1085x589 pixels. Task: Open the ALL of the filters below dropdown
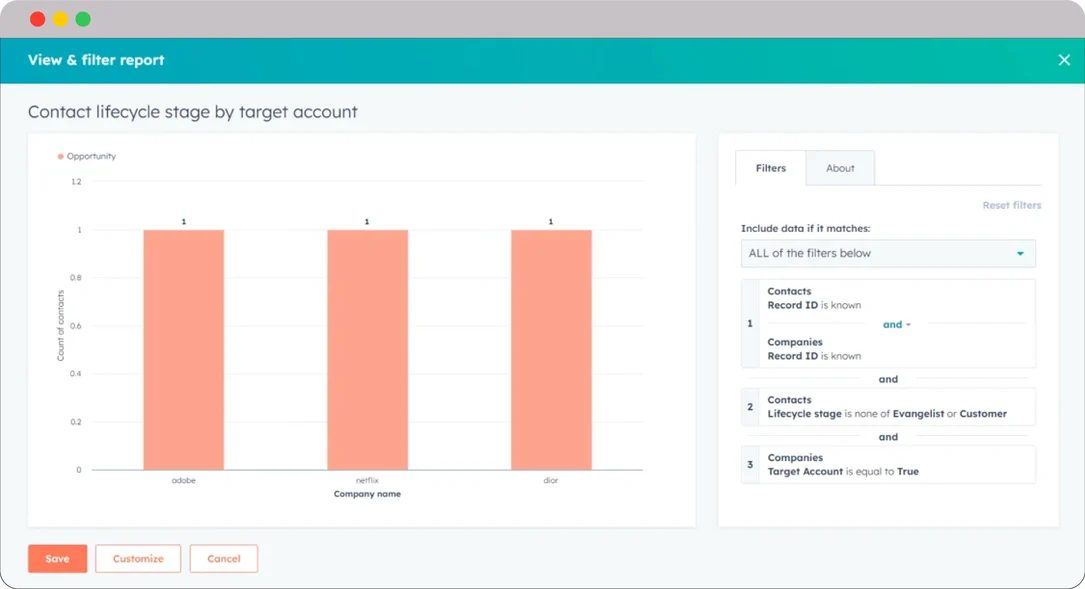tap(888, 254)
